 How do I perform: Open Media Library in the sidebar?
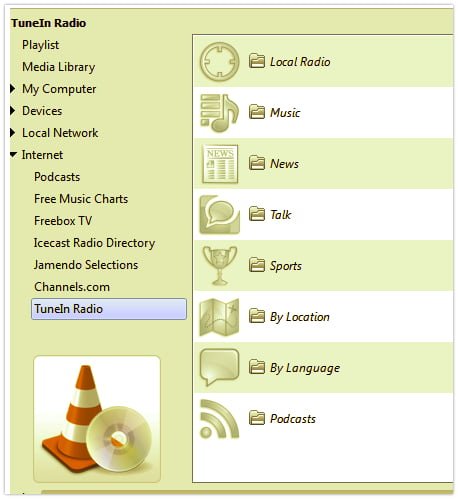click(59, 67)
